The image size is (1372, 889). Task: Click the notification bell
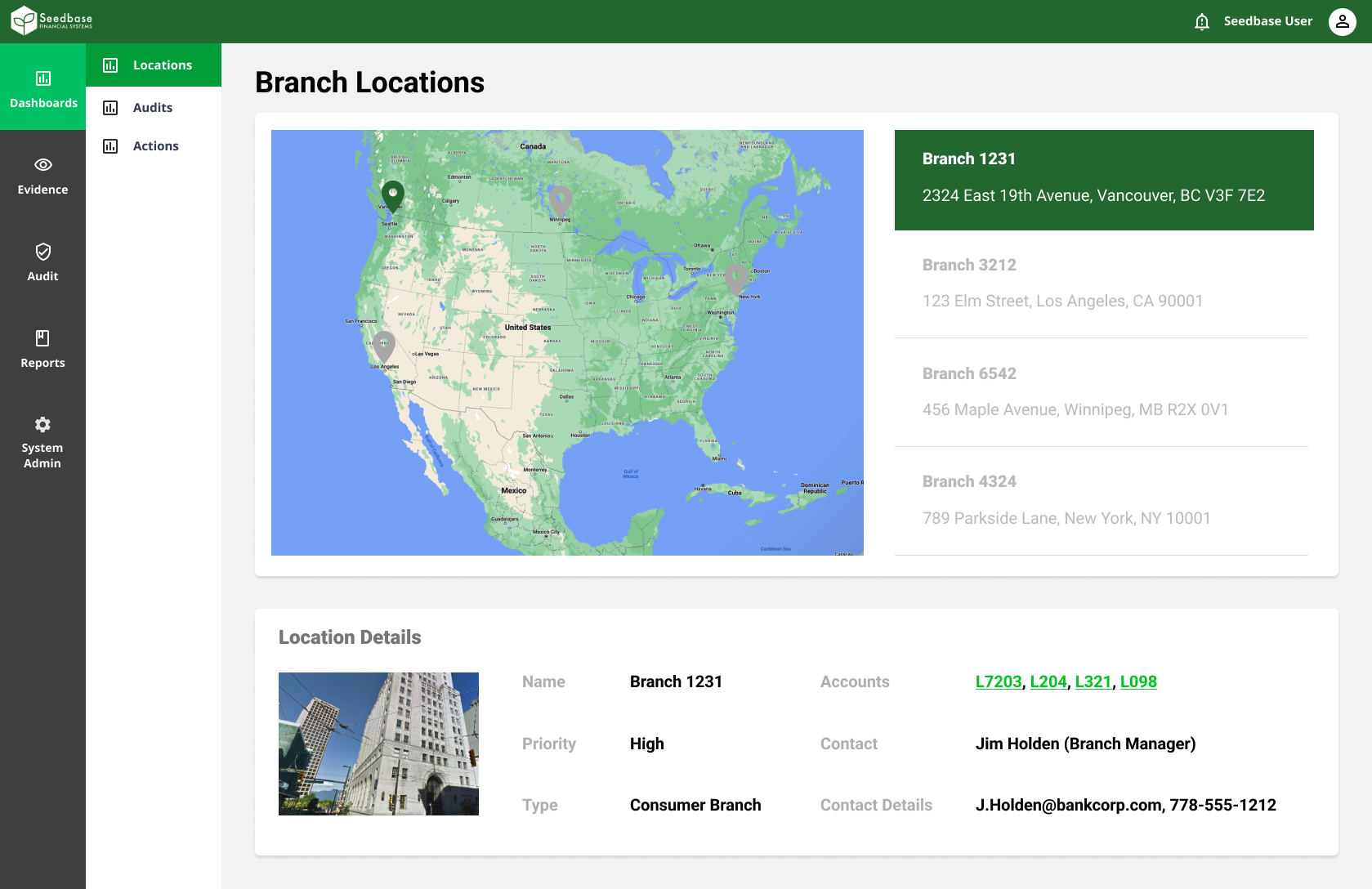[1201, 21]
